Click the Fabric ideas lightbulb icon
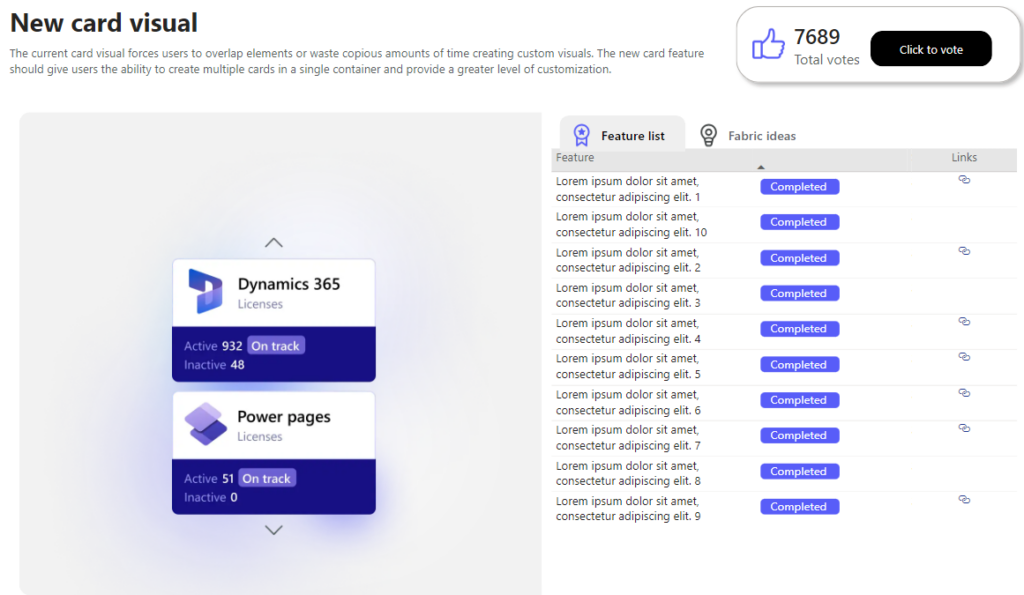Image resolution: width=1024 pixels, height=595 pixels. [709, 135]
